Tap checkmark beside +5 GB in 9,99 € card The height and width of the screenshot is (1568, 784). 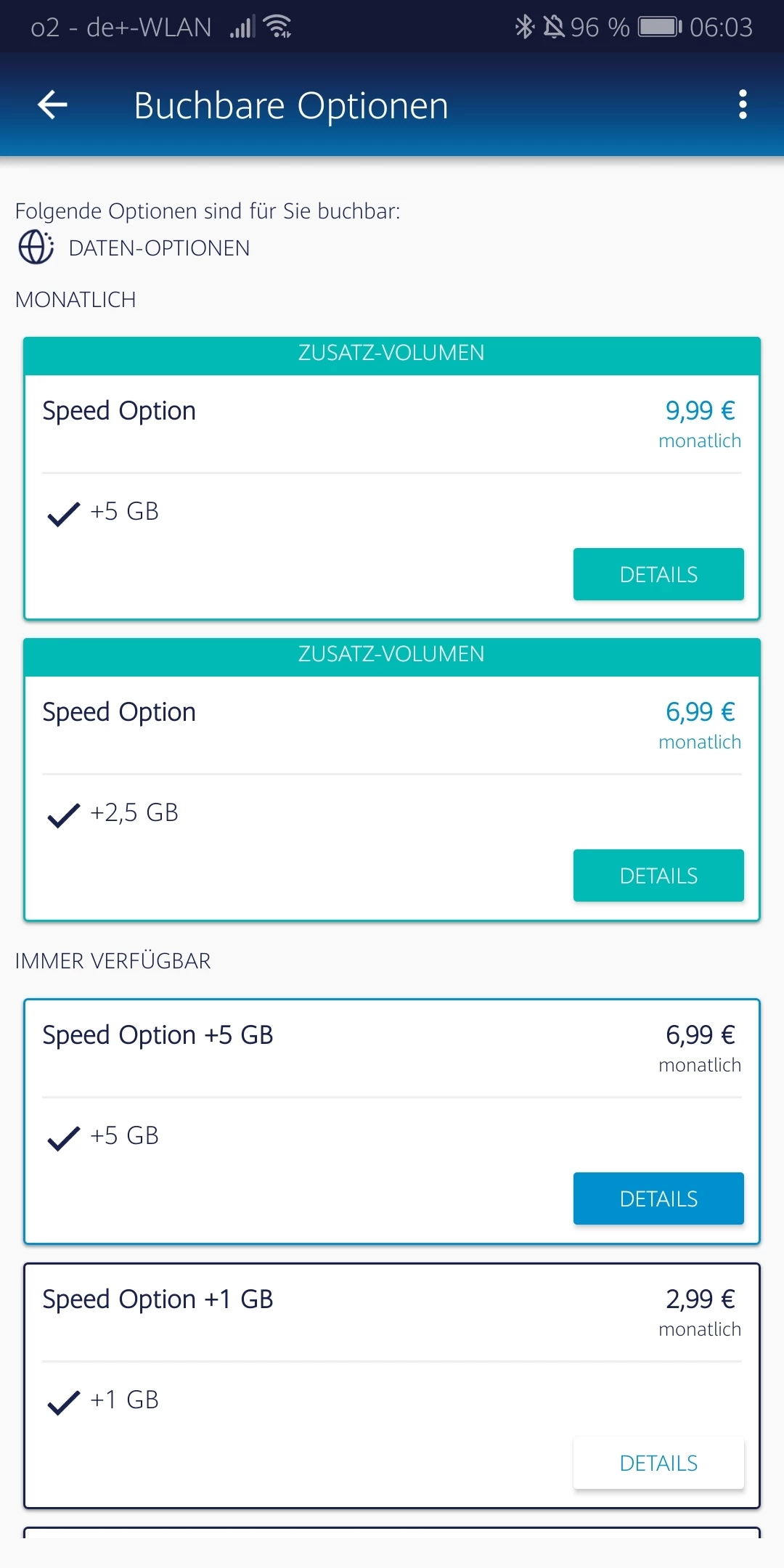[x=63, y=513]
